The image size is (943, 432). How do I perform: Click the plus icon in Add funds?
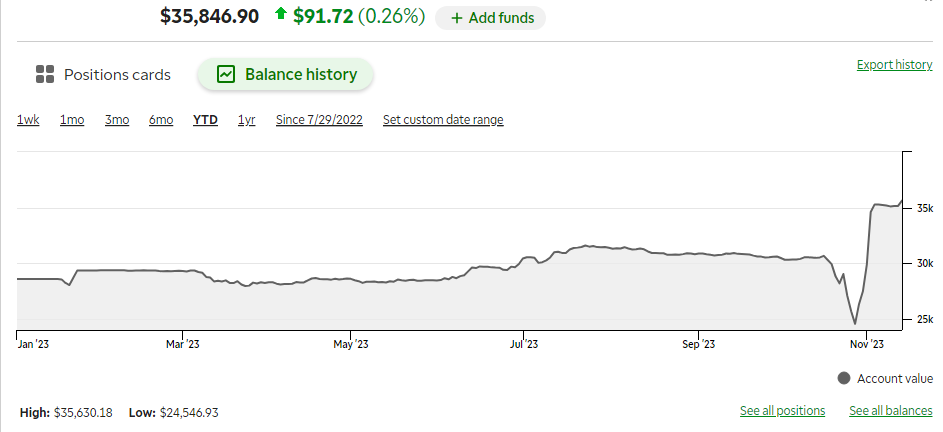456,19
